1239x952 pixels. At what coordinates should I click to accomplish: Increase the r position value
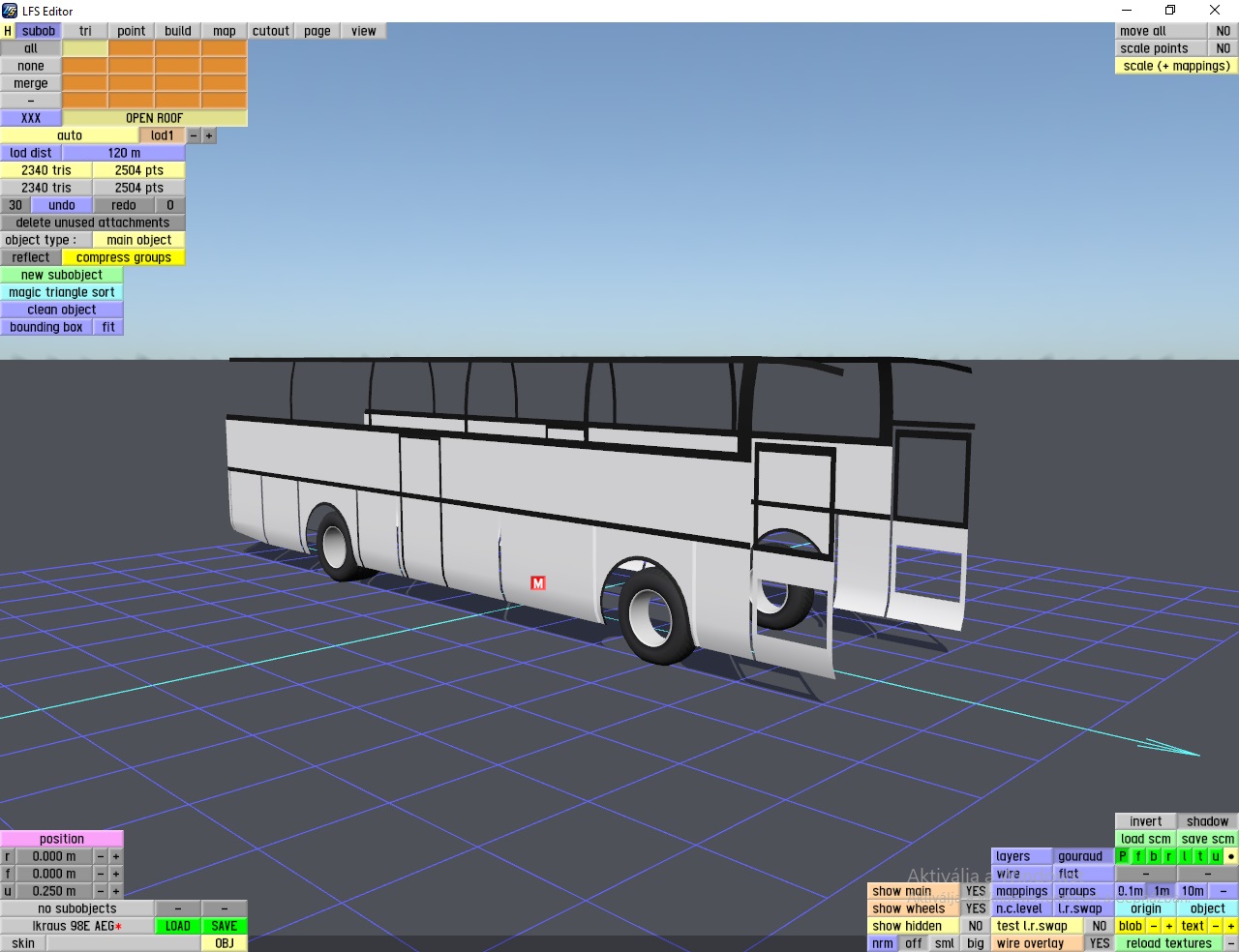(x=116, y=856)
